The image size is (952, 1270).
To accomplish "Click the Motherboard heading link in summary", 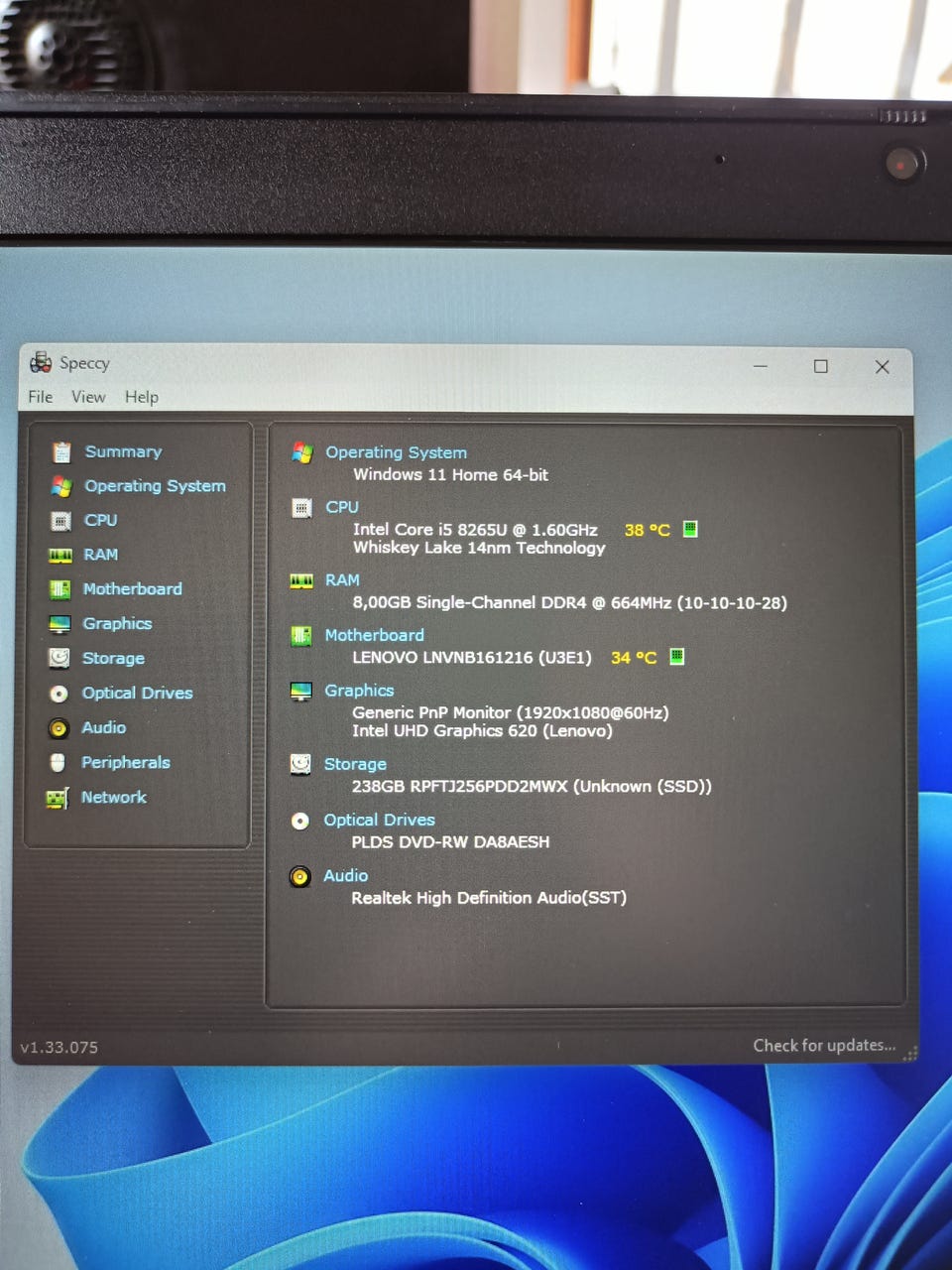I will (375, 635).
